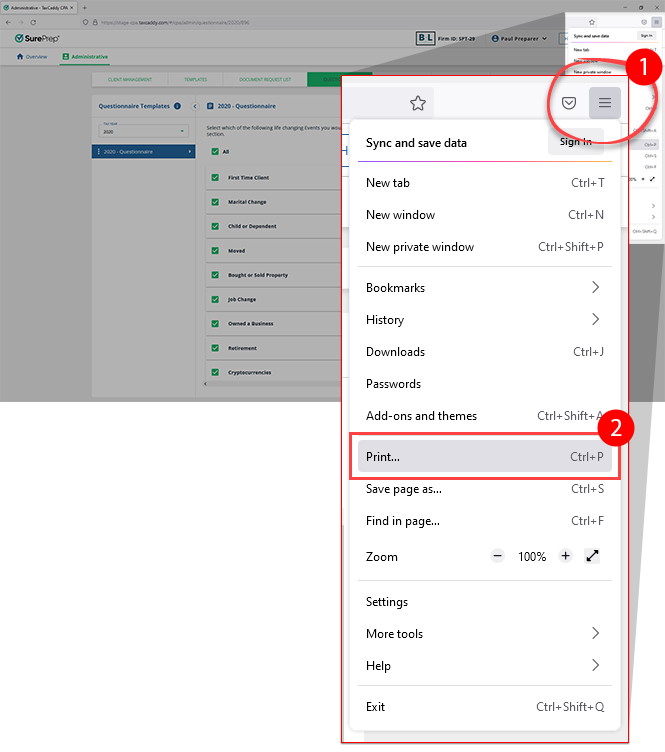This screenshot has height=752, width=665.
Task: Uncheck the Job Change checkbox
Action: click(x=215, y=299)
